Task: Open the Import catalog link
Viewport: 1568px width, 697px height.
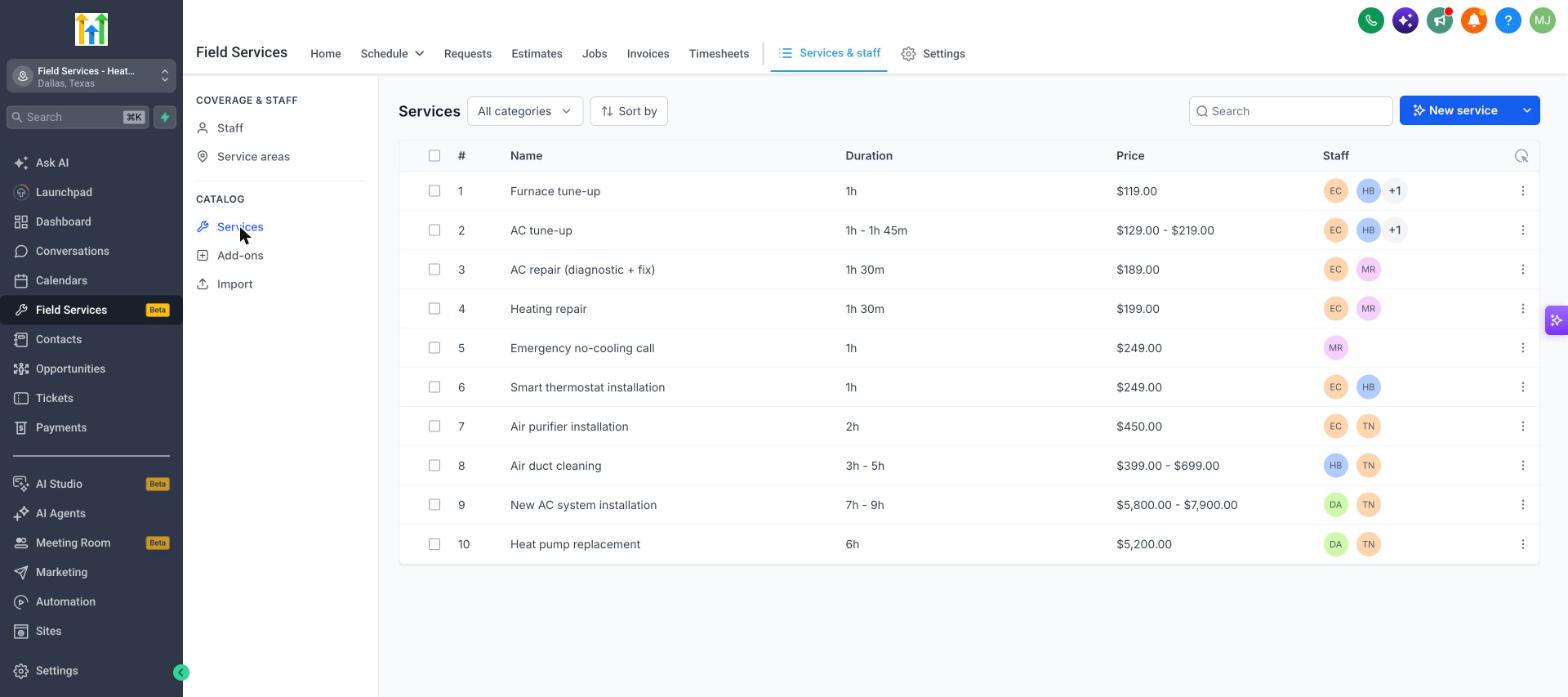Action: (235, 285)
